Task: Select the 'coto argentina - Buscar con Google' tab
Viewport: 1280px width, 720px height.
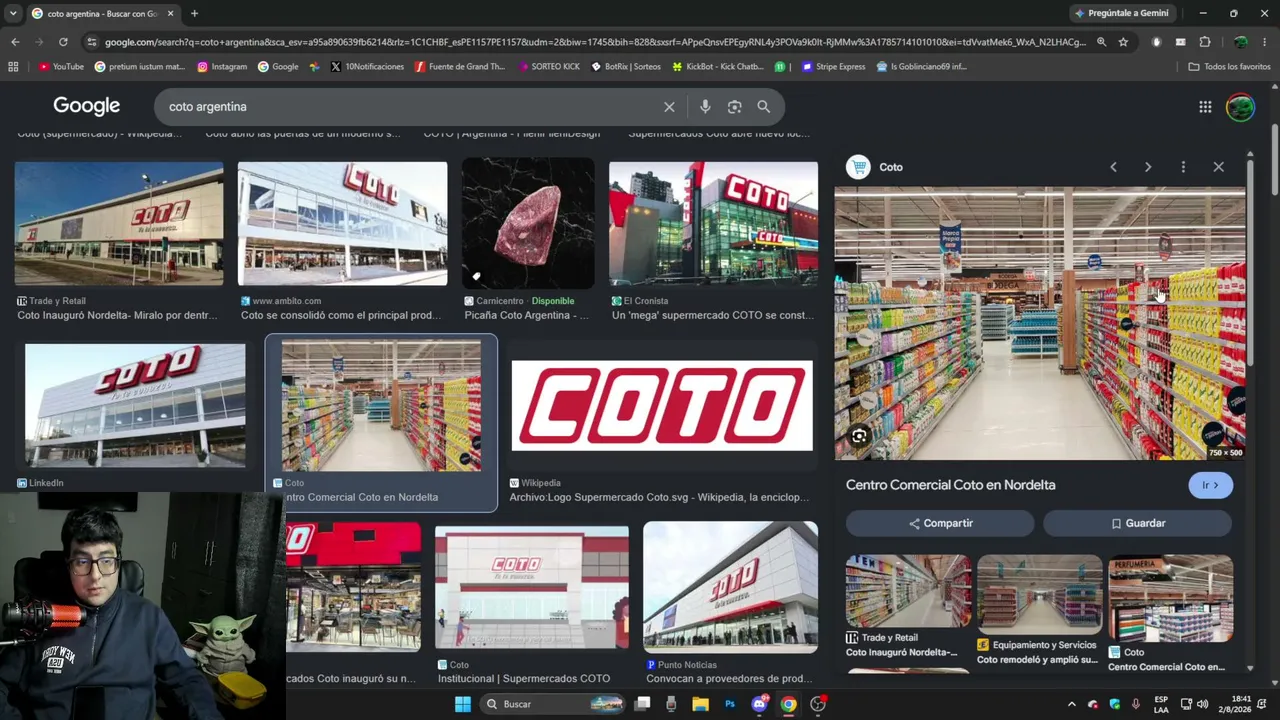Action: (x=103, y=13)
